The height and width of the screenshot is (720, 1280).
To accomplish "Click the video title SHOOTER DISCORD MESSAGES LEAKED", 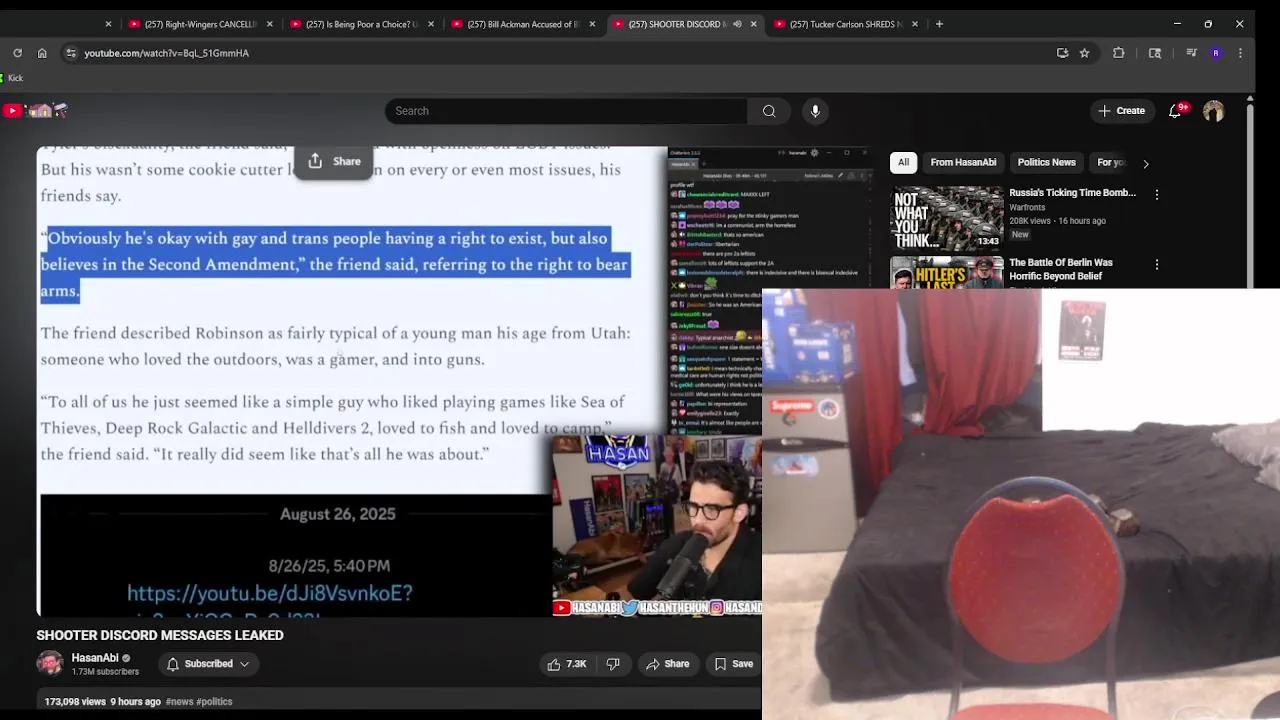I will click(160, 635).
